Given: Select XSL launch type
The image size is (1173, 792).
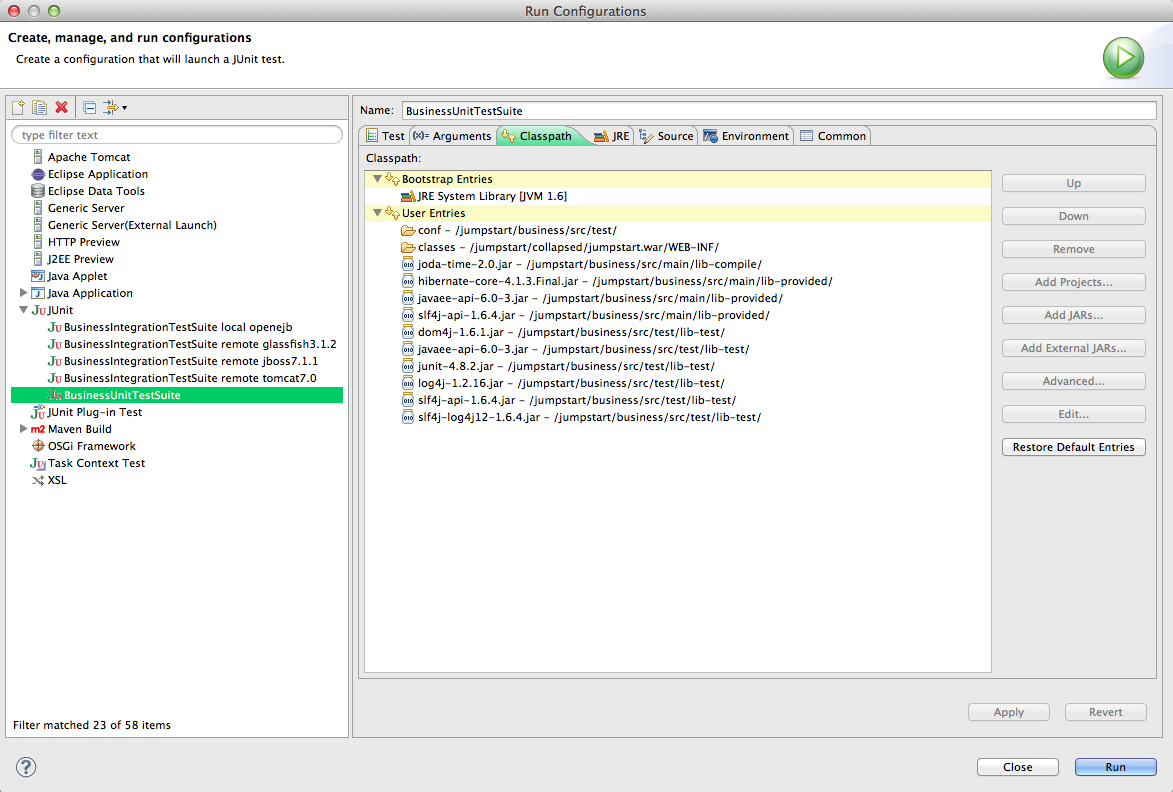Looking at the screenshot, I should [57, 480].
